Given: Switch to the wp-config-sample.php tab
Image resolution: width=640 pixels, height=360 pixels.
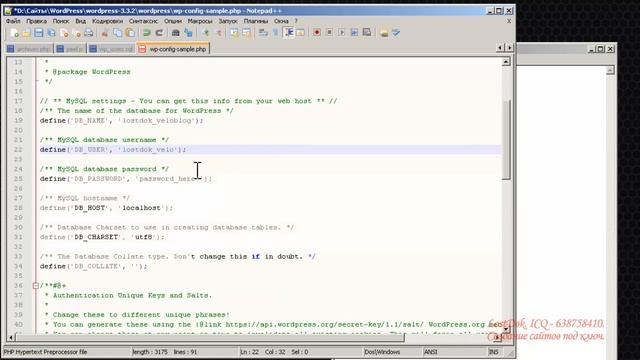Looking at the screenshot, I should pyautogui.click(x=173, y=49).
